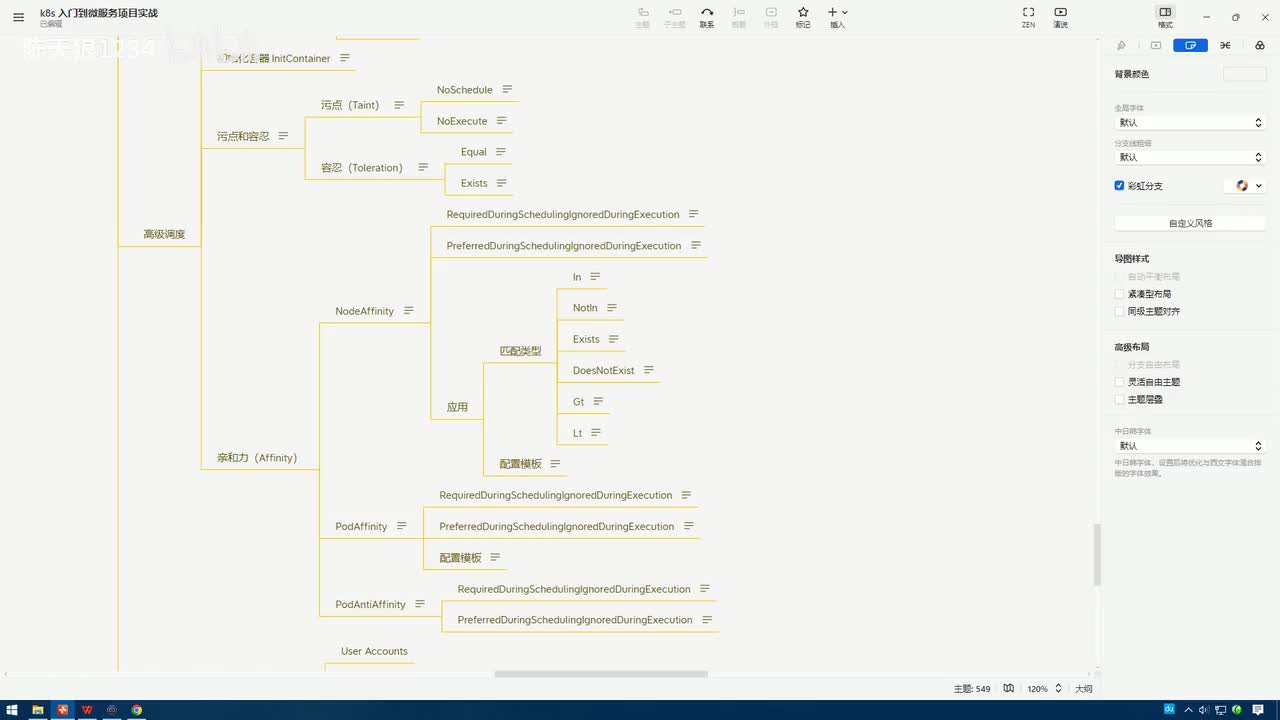Select the 匹配类型 topic
Screen dimensions: 1280x720
click(x=521, y=351)
